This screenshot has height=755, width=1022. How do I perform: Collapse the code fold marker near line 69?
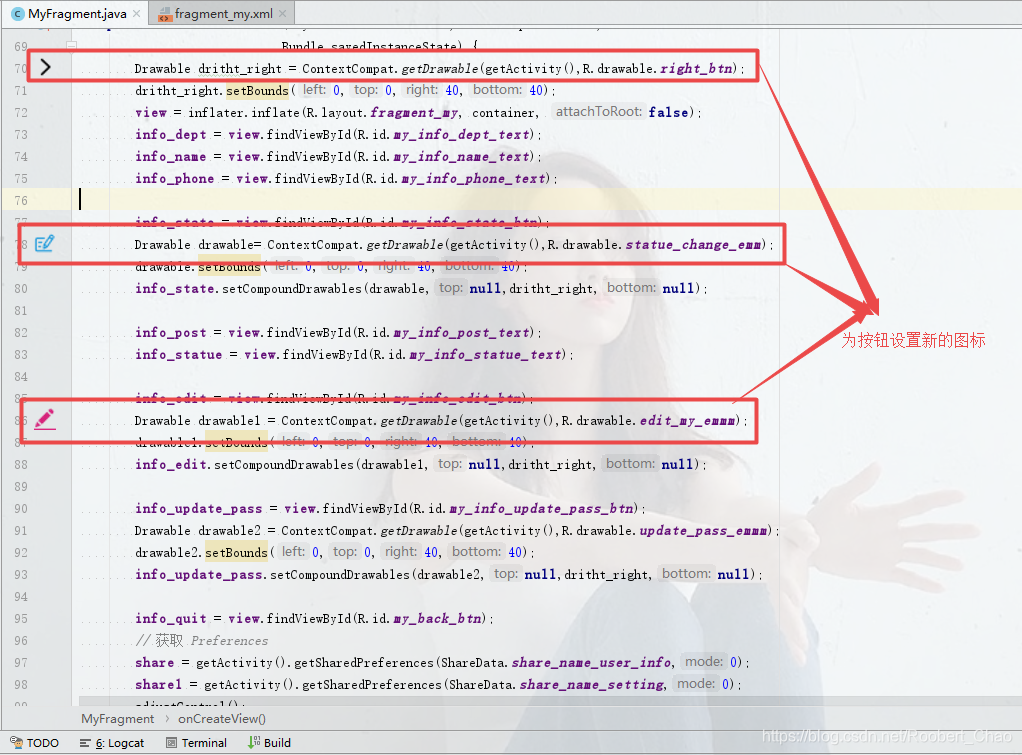click(x=72, y=45)
